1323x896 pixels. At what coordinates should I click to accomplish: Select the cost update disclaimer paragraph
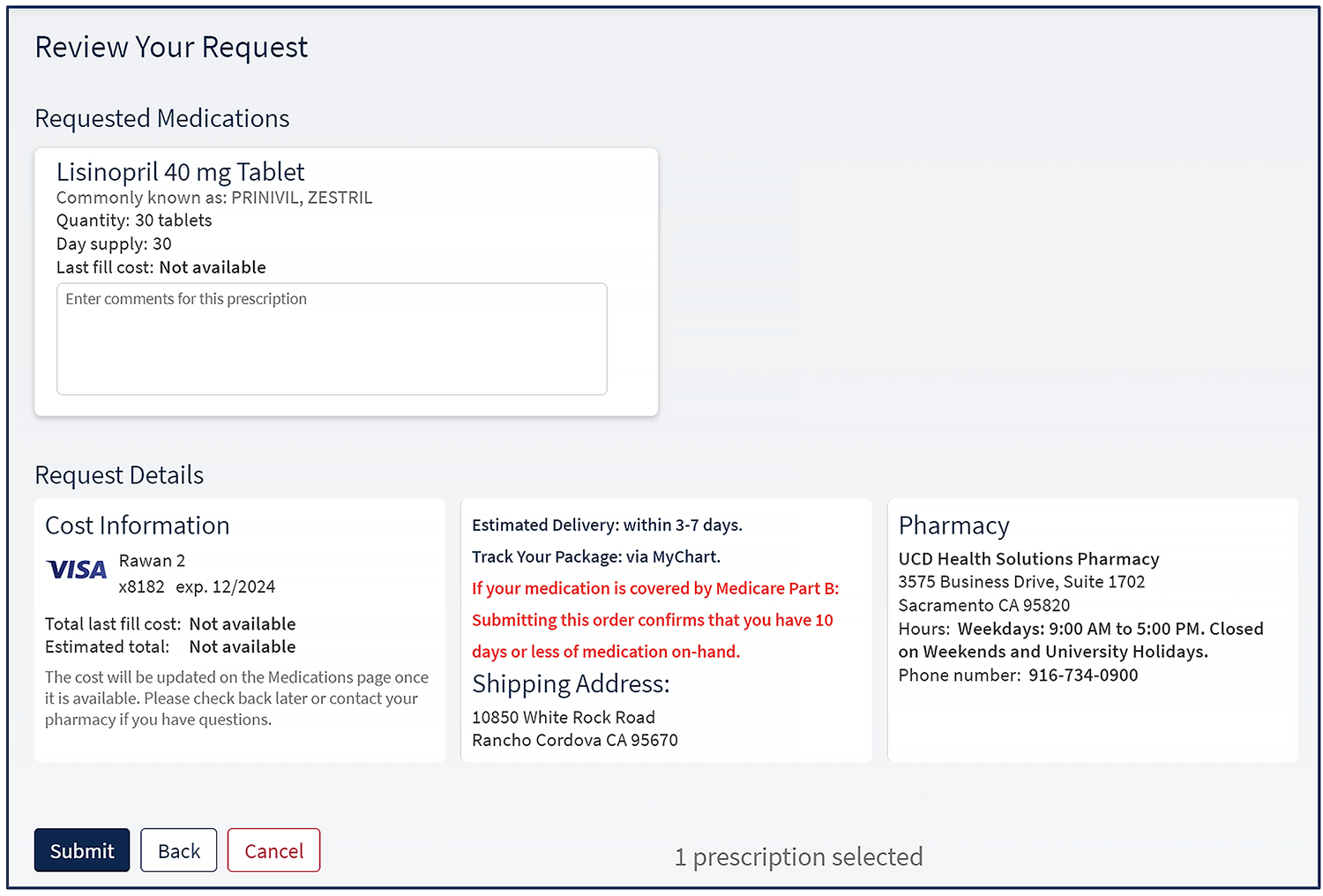click(237, 698)
